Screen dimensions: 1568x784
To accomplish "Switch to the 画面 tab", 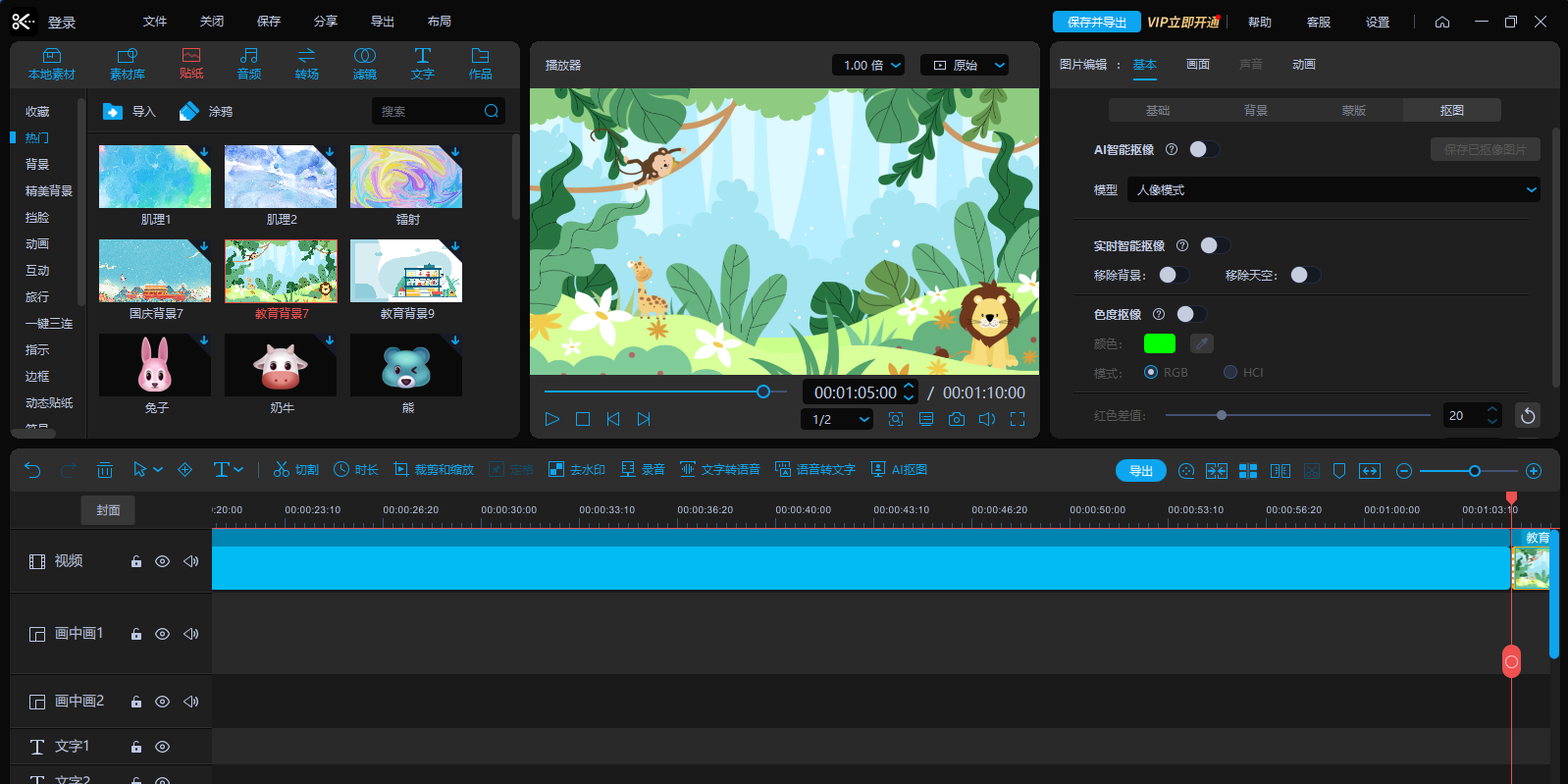I will coord(1198,65).
